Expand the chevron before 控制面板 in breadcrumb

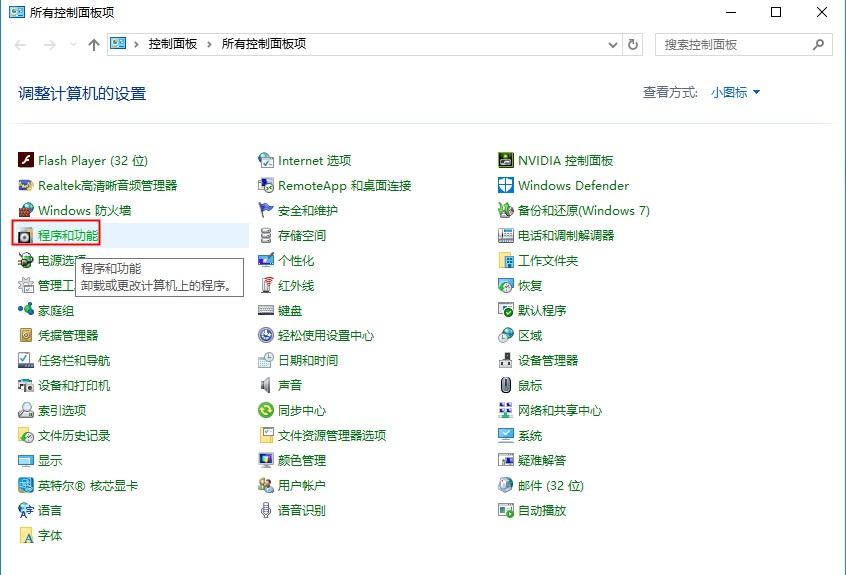137,44
